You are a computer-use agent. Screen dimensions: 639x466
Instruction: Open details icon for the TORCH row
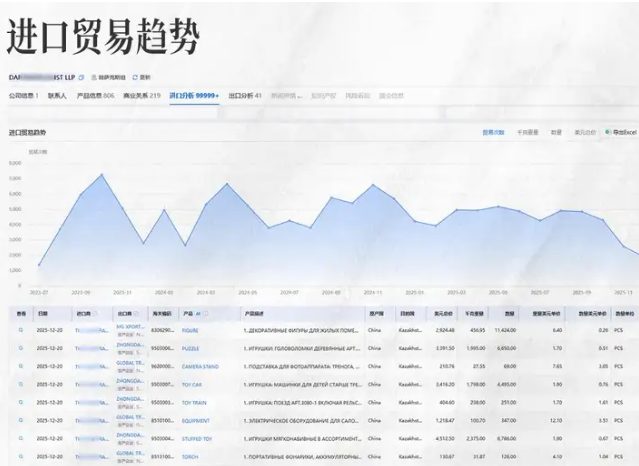pos(21,457)
